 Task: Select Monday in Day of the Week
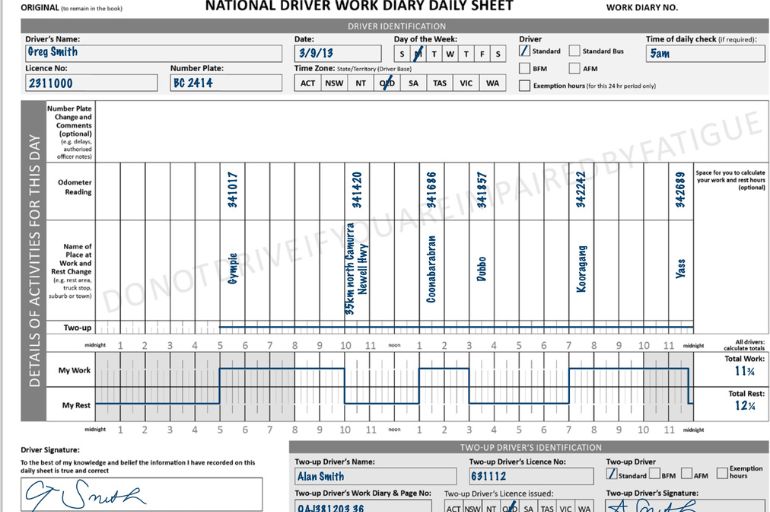click(418, 54)
